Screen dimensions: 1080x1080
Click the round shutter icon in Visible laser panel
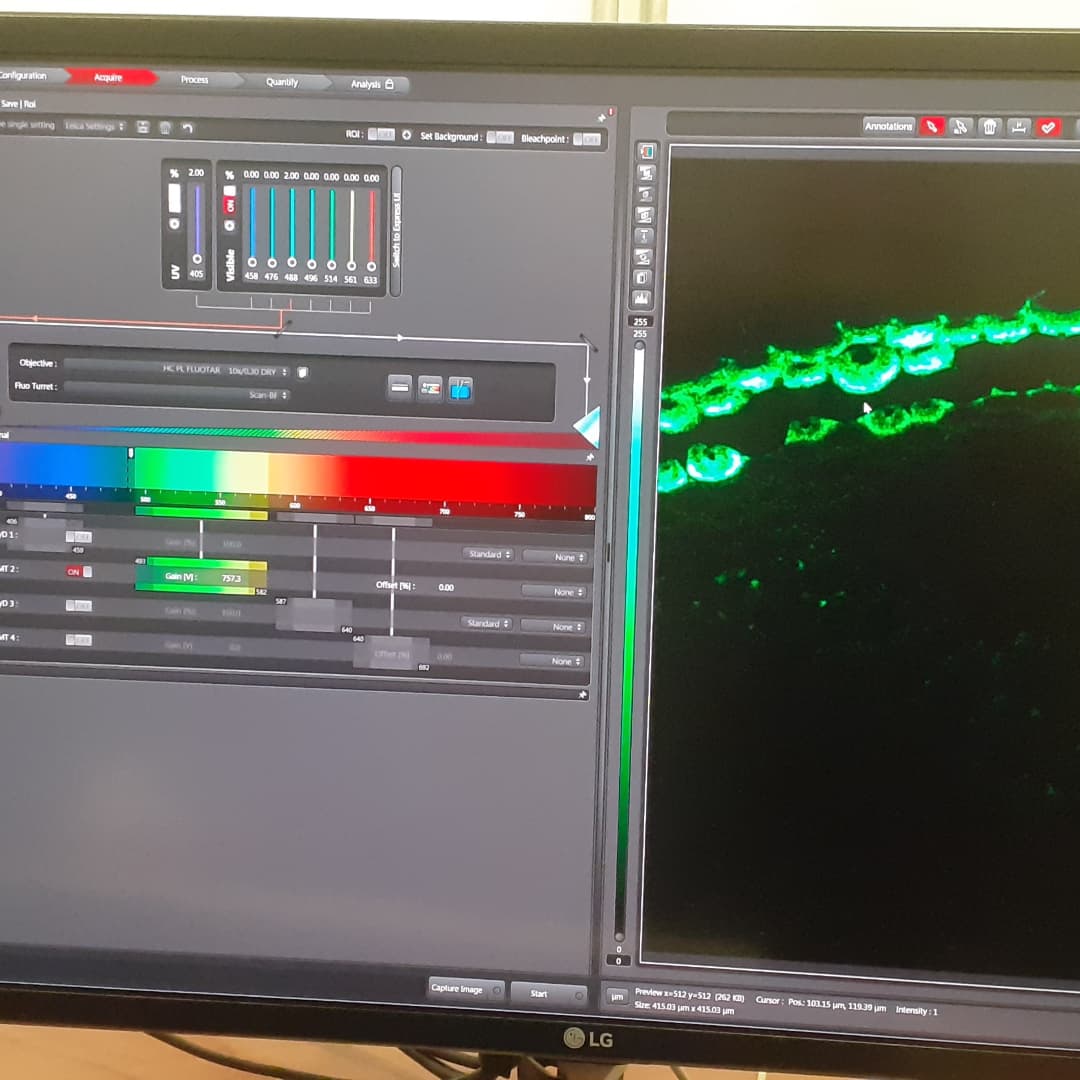229,225
